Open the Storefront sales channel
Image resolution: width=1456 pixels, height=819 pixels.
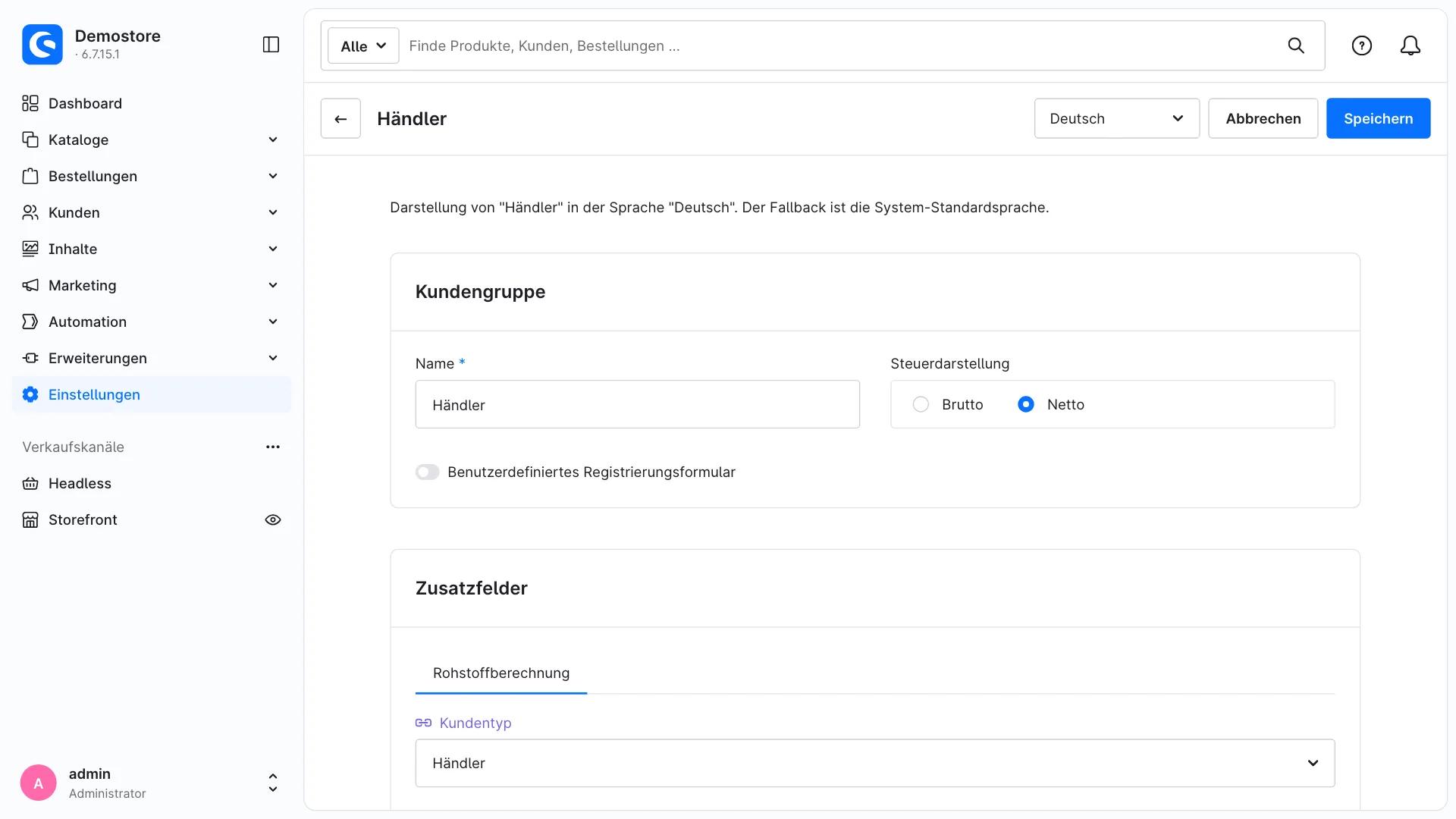[x=83, y=519]
